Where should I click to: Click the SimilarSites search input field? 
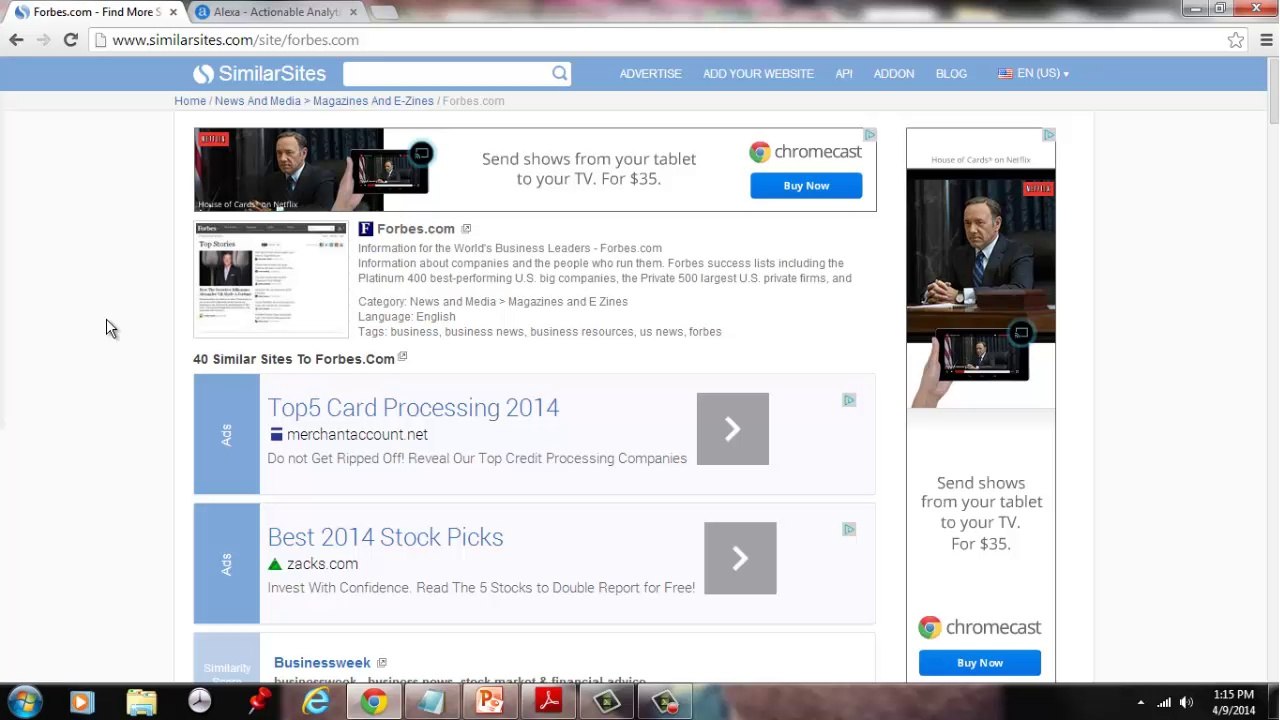coord(447,73)
